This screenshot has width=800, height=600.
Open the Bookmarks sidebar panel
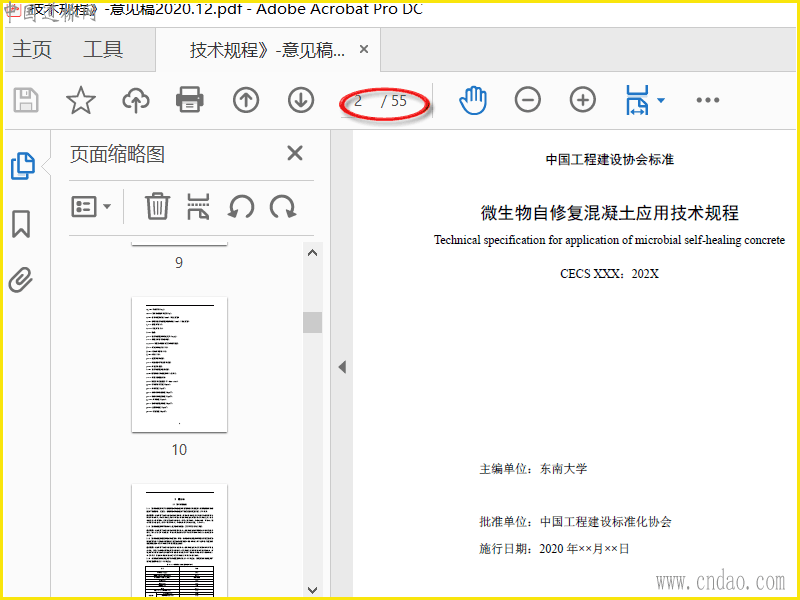pyautogui.click(x=21, y=224)
